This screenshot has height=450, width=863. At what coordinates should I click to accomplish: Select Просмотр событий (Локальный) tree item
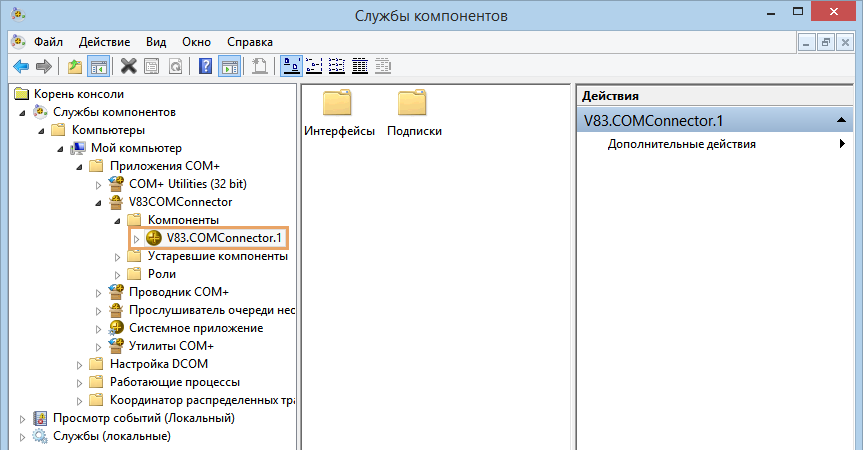143,418
